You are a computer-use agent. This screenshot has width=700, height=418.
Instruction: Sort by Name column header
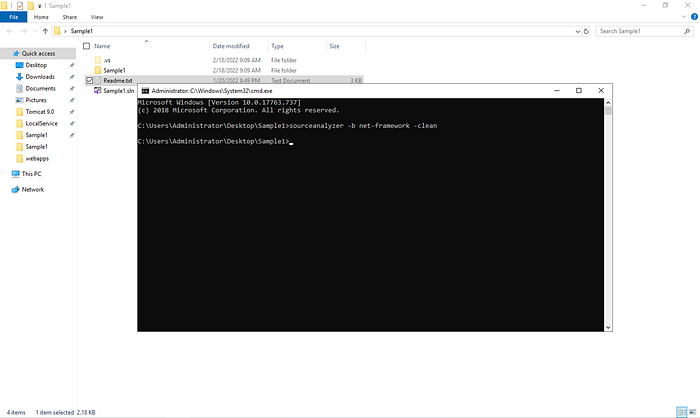(102, 46)
